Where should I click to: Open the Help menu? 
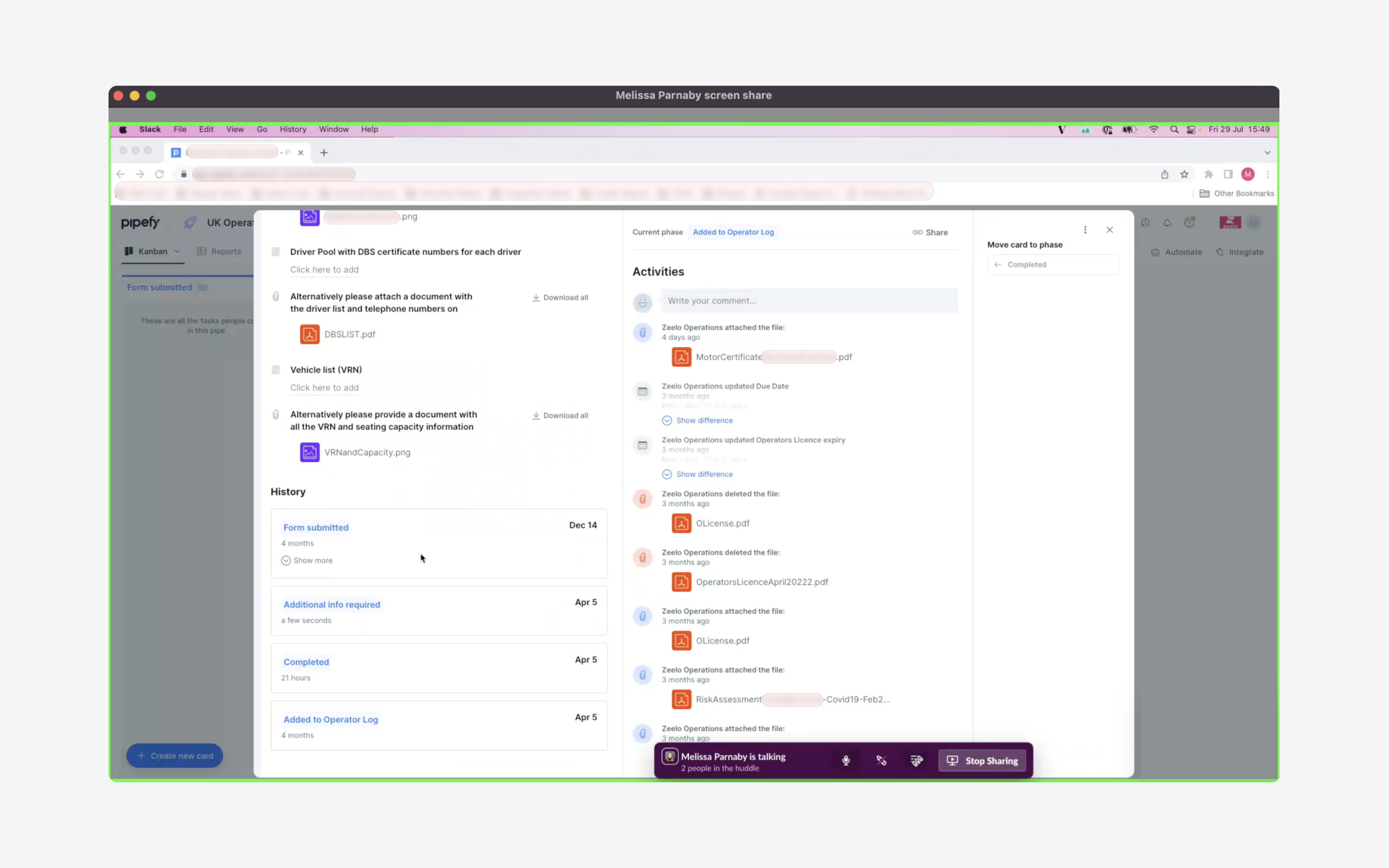pos(369,129)
